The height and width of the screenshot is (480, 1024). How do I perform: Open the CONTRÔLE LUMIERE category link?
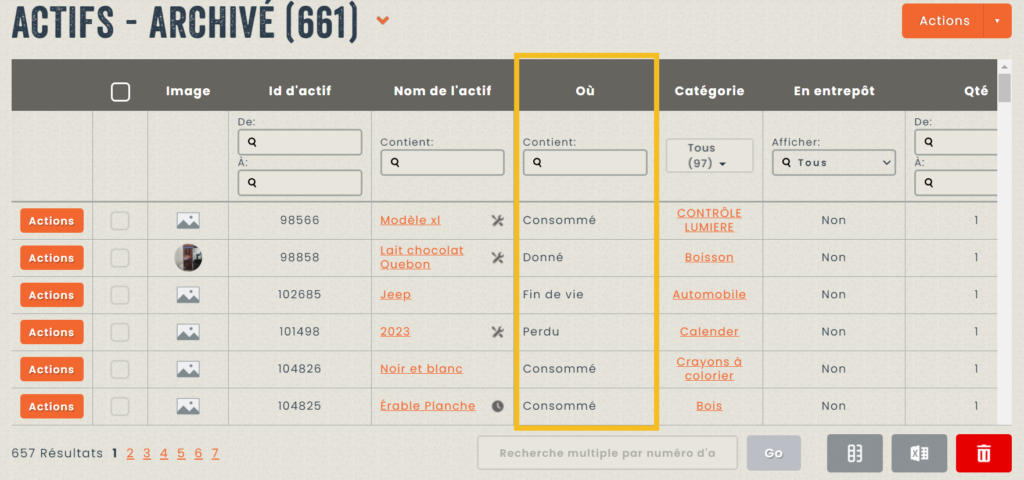tap(709, 220)
